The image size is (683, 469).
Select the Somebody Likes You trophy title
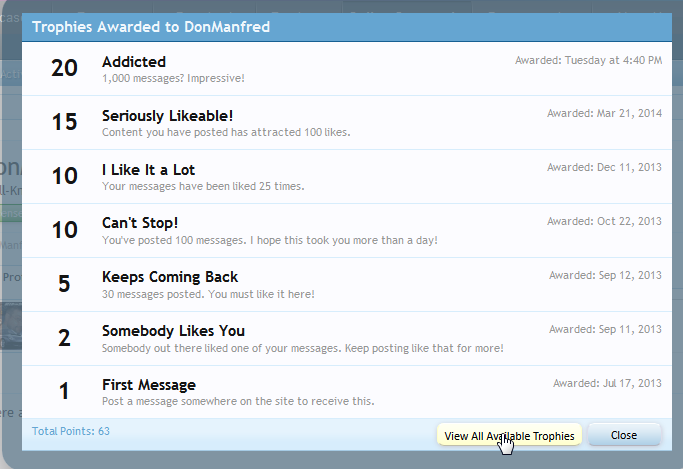coord(173,330)
